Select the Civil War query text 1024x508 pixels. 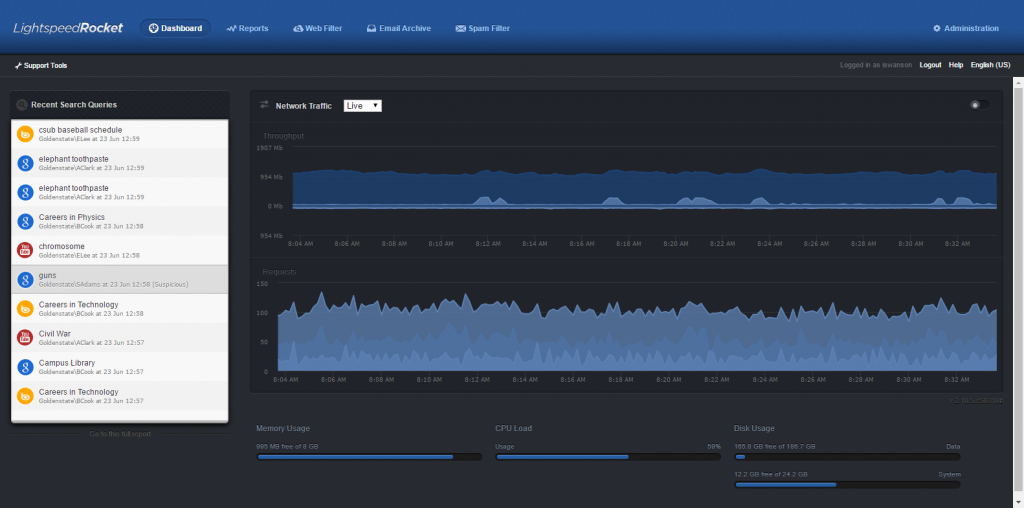coord(54,334)
